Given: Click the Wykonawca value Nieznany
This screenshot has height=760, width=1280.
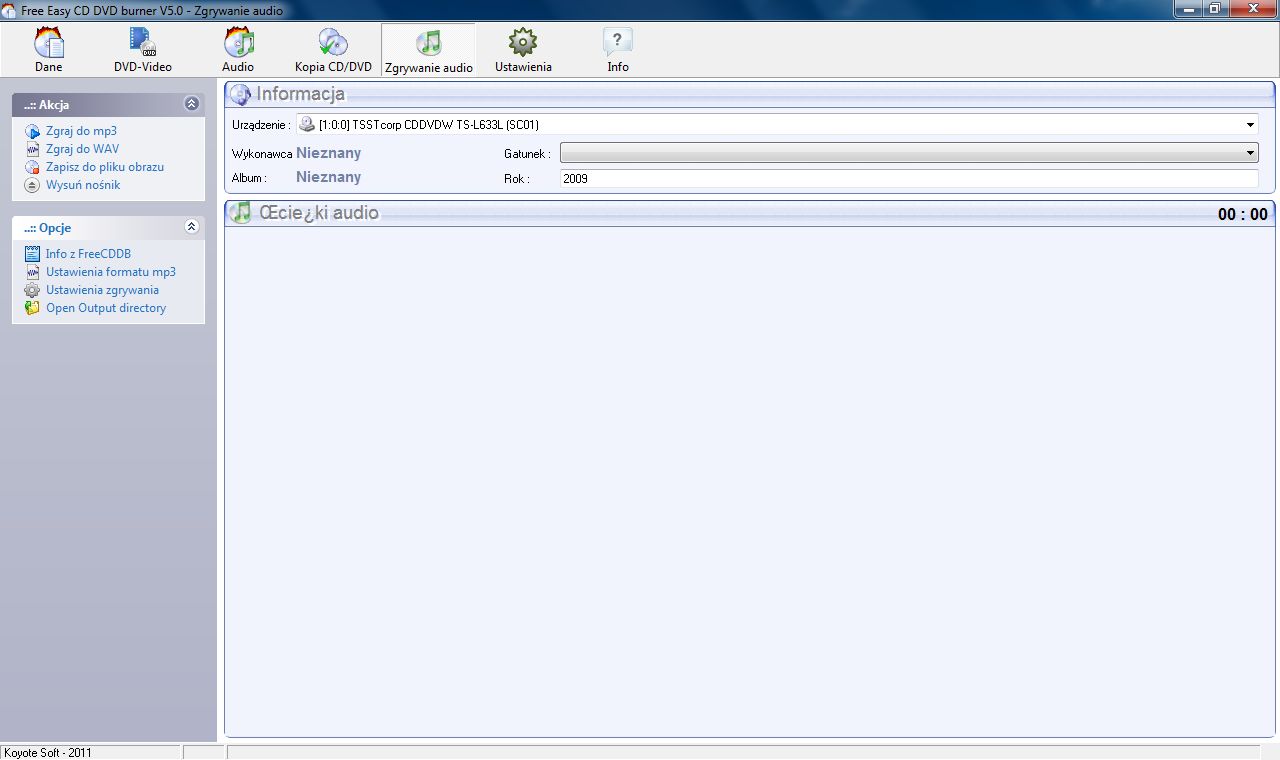Looking at the screenshot, I should pyautogui.click(x=328, y=153).
